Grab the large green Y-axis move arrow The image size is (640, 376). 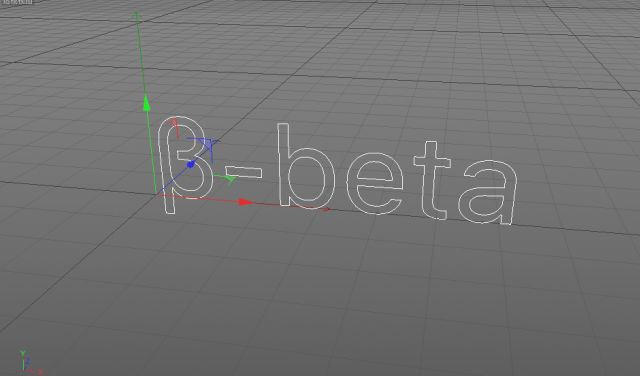point(147,103)
